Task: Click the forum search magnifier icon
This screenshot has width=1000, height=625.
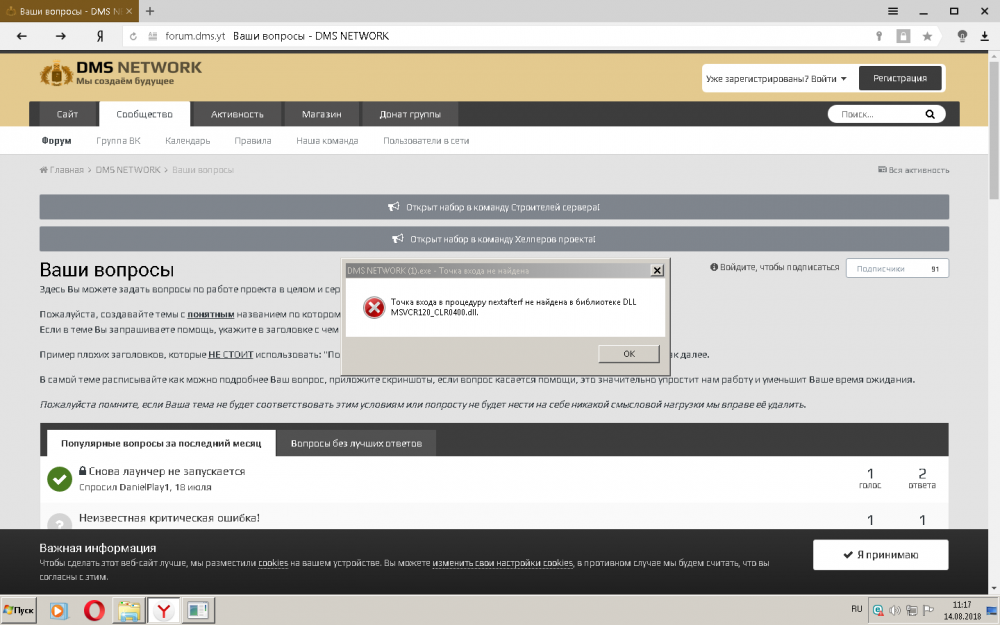Action: 929,114
